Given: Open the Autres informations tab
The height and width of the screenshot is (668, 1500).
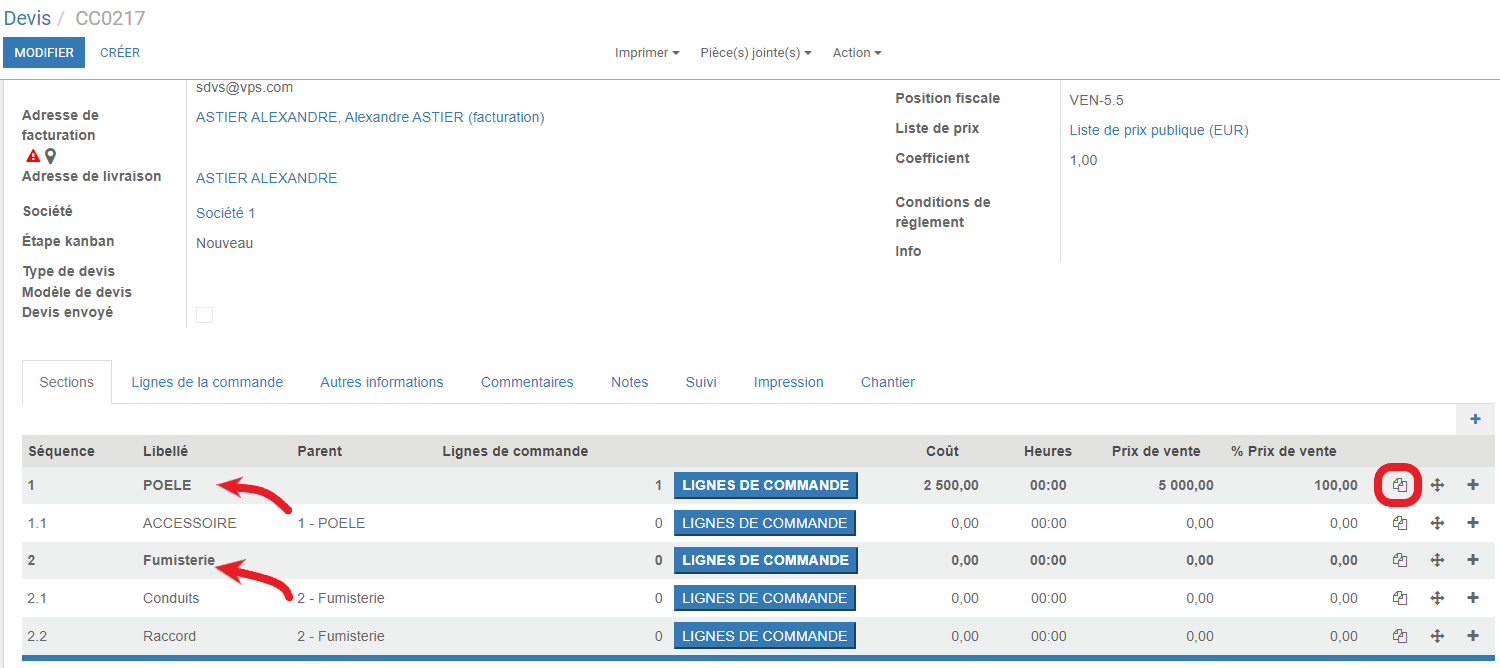Looking at the screenshot, I should click(382, 382).
